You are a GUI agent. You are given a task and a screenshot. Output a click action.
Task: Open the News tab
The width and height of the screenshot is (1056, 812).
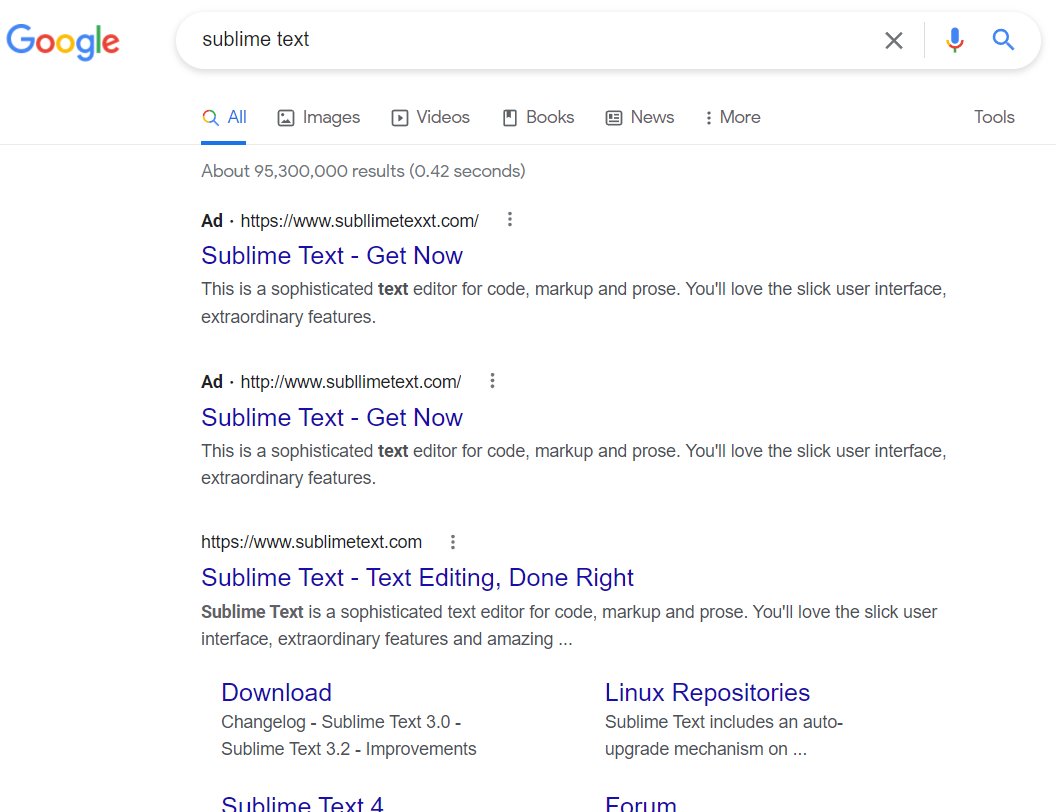640,117
